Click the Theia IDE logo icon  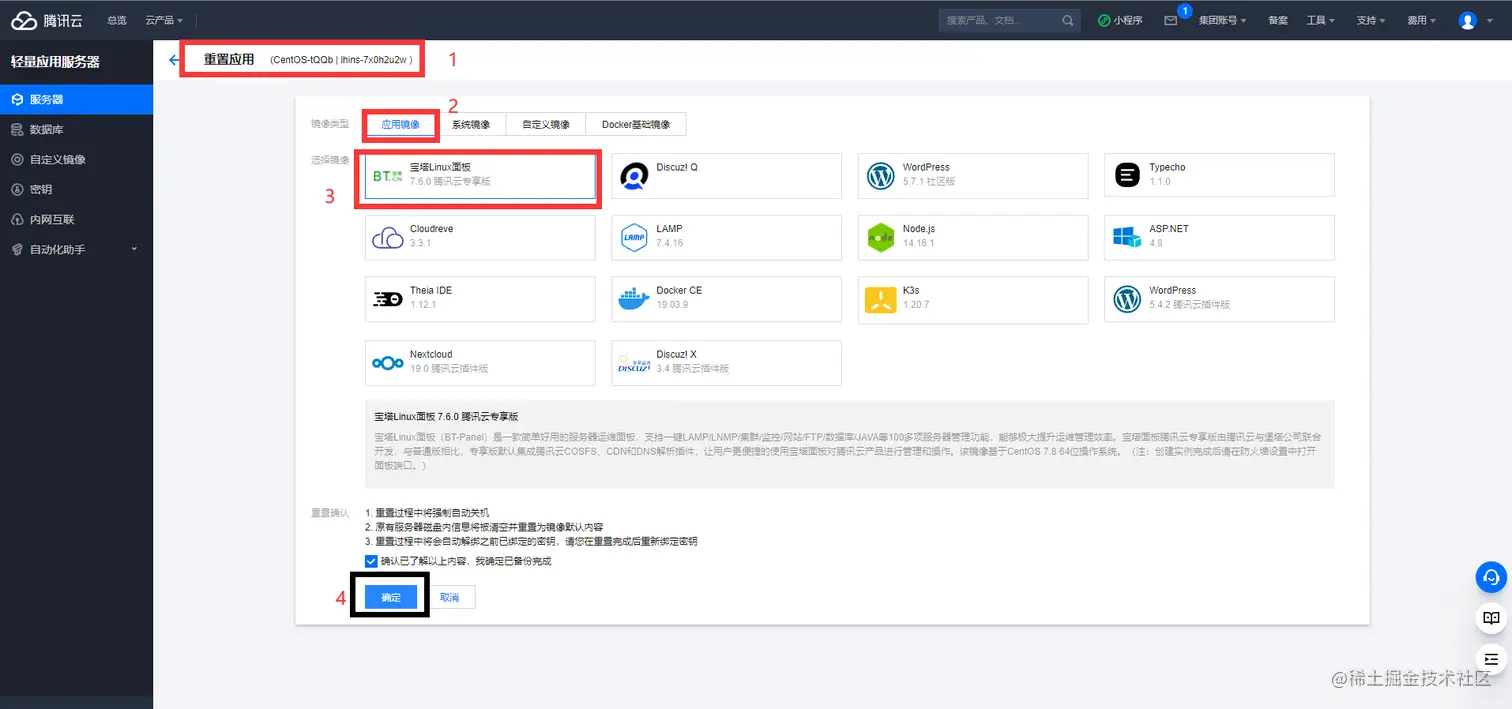tap(387, 299)
